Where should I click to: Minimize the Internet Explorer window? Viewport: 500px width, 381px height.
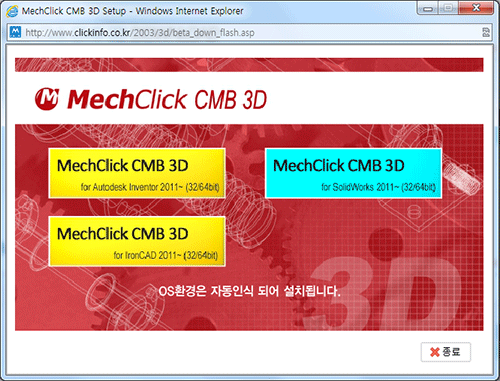tap(428, 8)
